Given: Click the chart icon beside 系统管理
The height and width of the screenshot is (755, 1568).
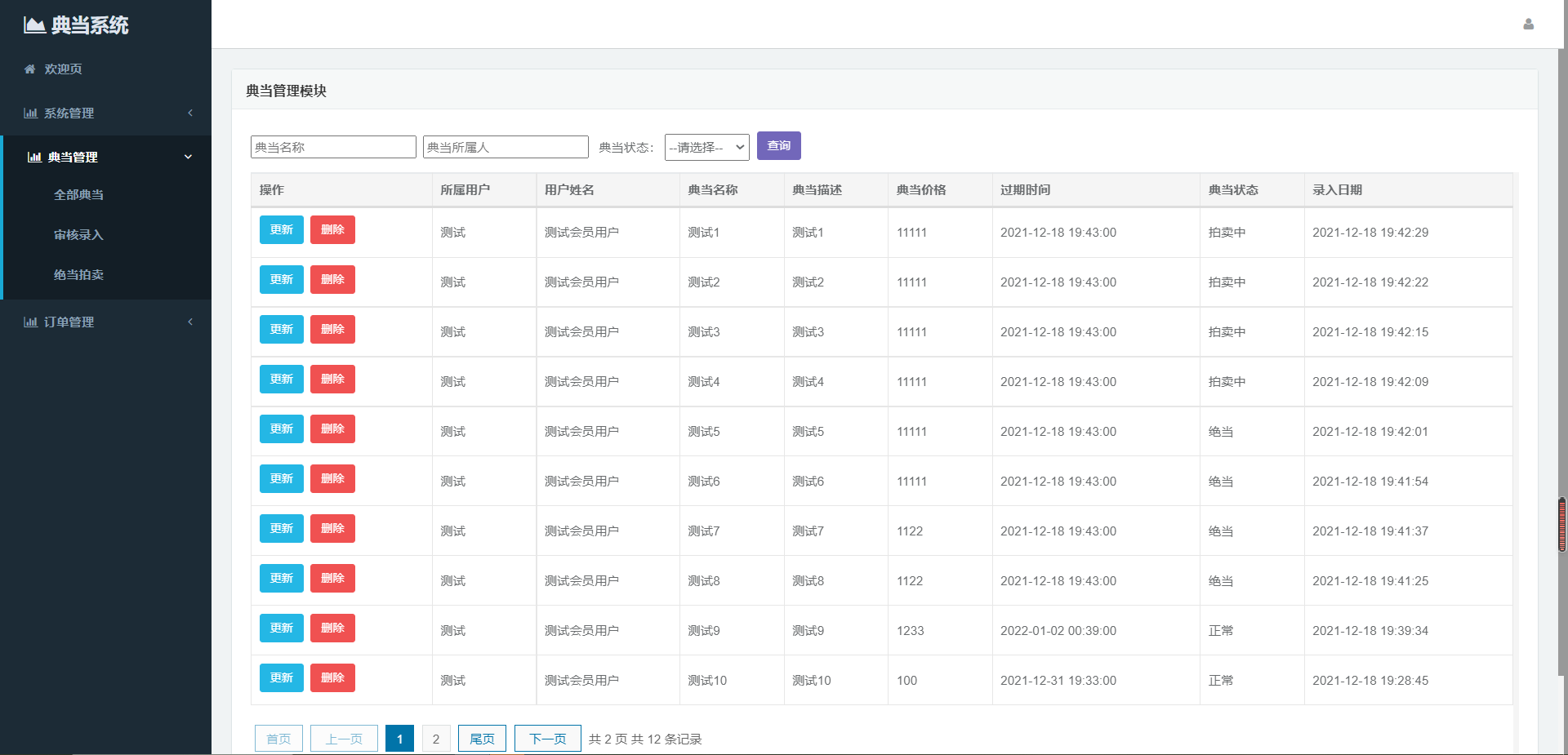Looking at the screenshot, I should (x=30, y=113).
